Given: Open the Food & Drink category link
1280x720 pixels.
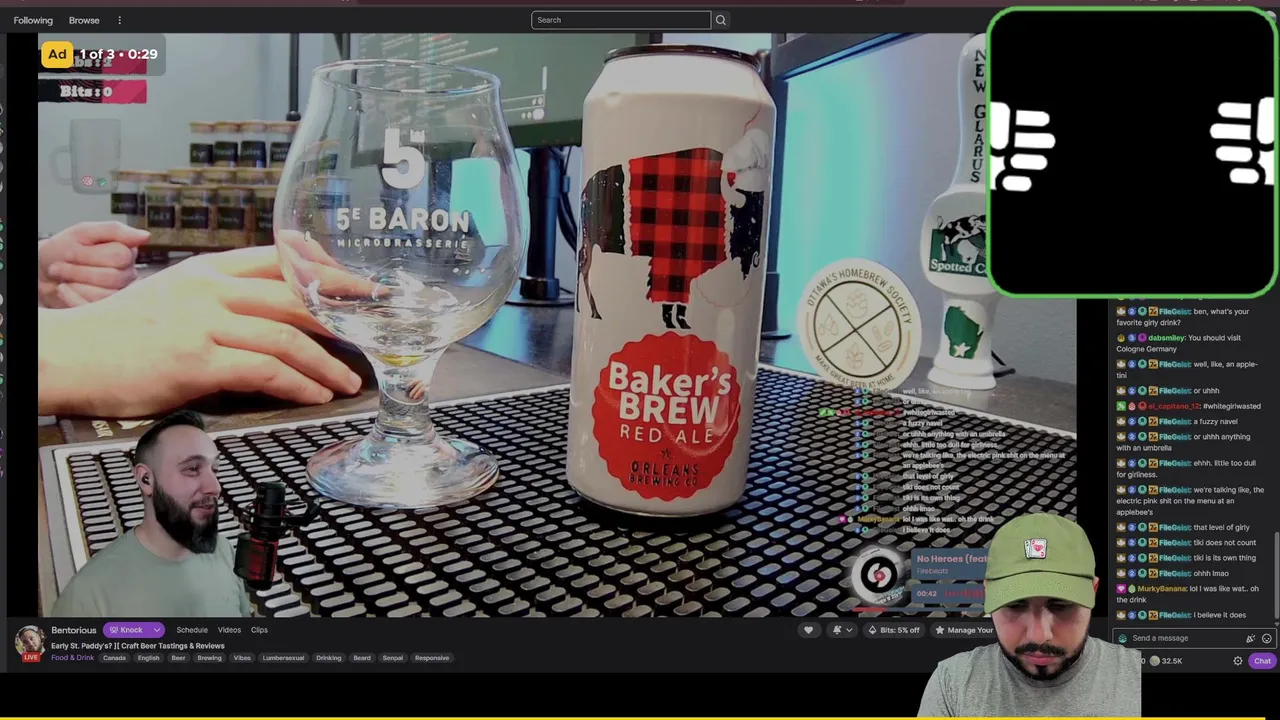Looking at the screenshot, I should (72, 658).
